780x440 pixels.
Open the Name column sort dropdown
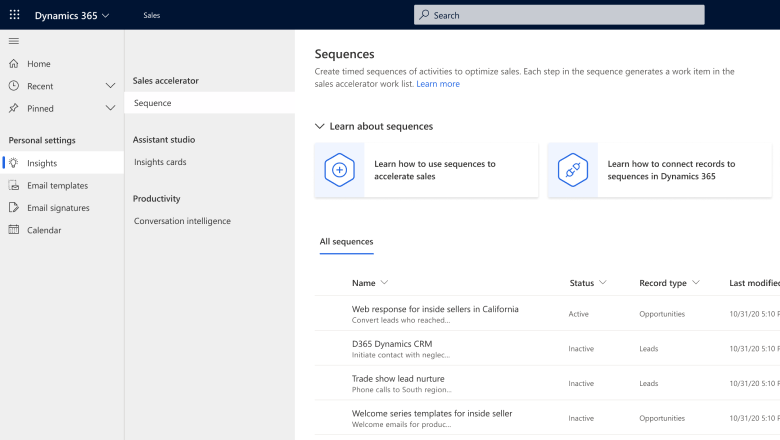(x=384, y=282)
